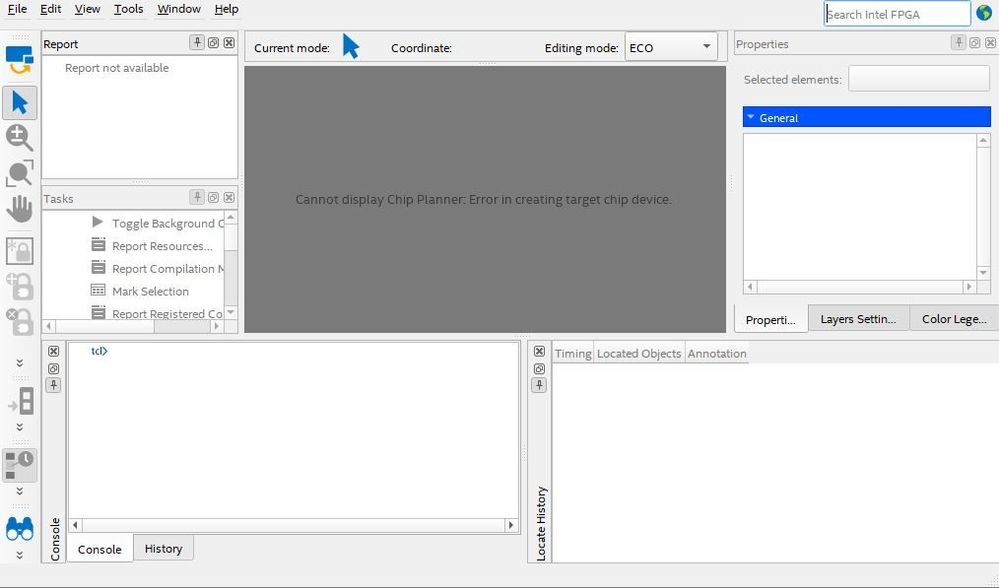The width and height of the screenshot is (999, 588).
Task: Click the Selected elements field
Action: click(x=919, y=79)
